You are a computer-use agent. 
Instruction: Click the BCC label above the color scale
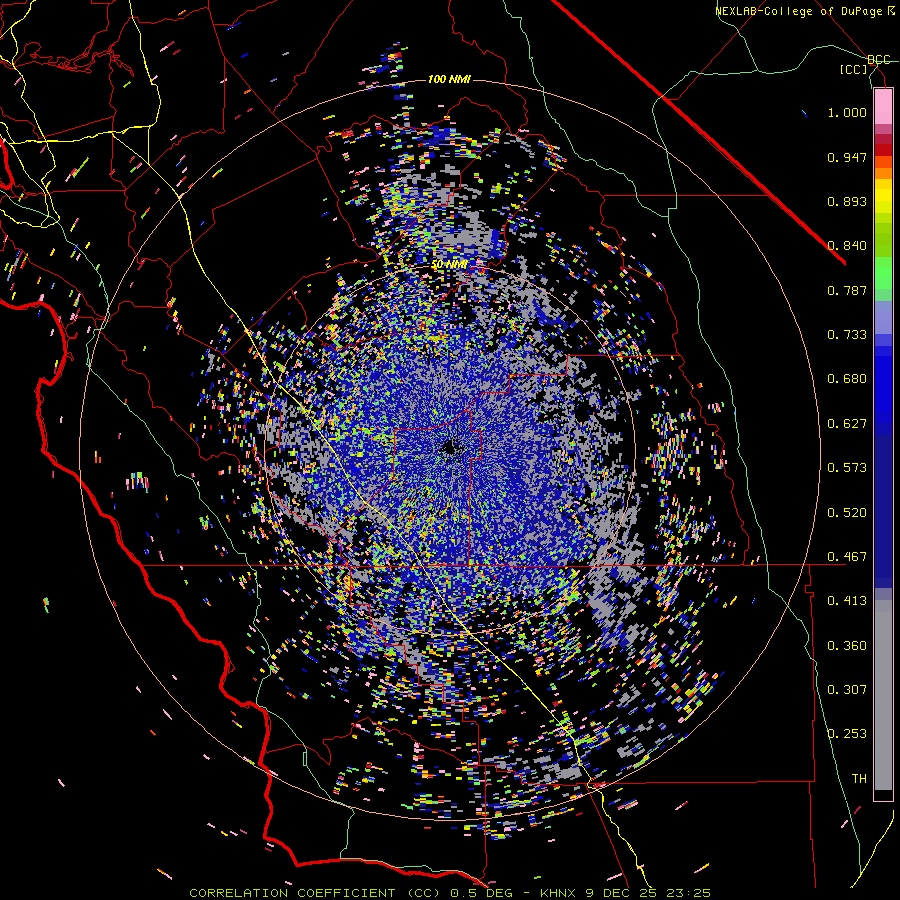(x=878, y=60)
